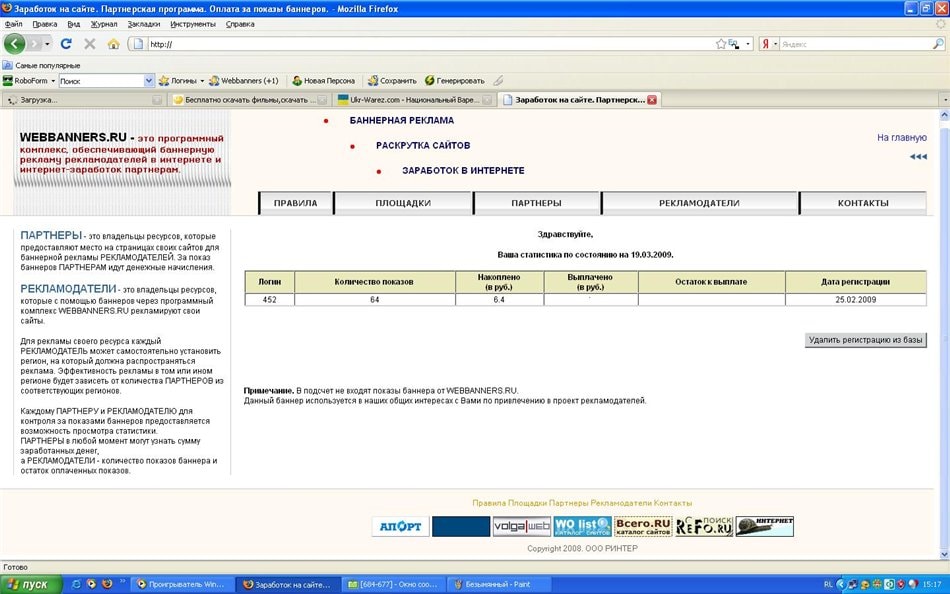Click the Новая Персона toolbar icon

click(322, 80)
